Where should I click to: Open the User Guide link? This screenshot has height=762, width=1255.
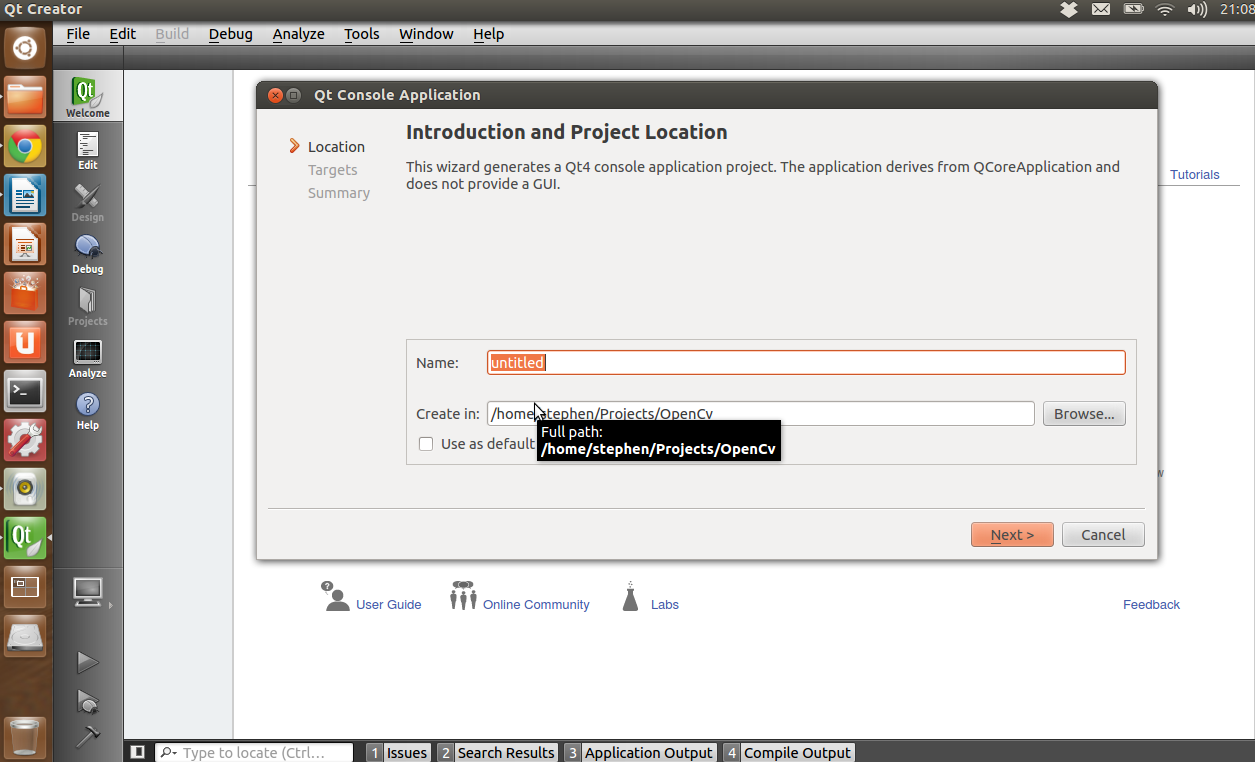pyautogui.click(x=389, y=605)
